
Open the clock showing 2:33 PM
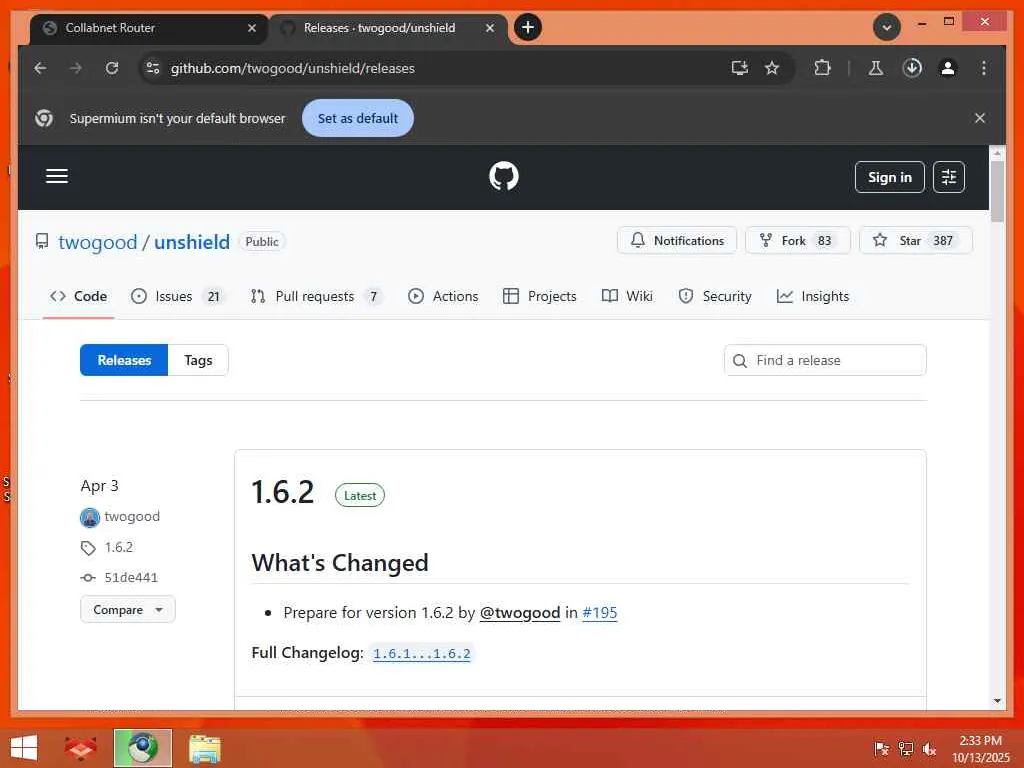(x=980, y=748)
